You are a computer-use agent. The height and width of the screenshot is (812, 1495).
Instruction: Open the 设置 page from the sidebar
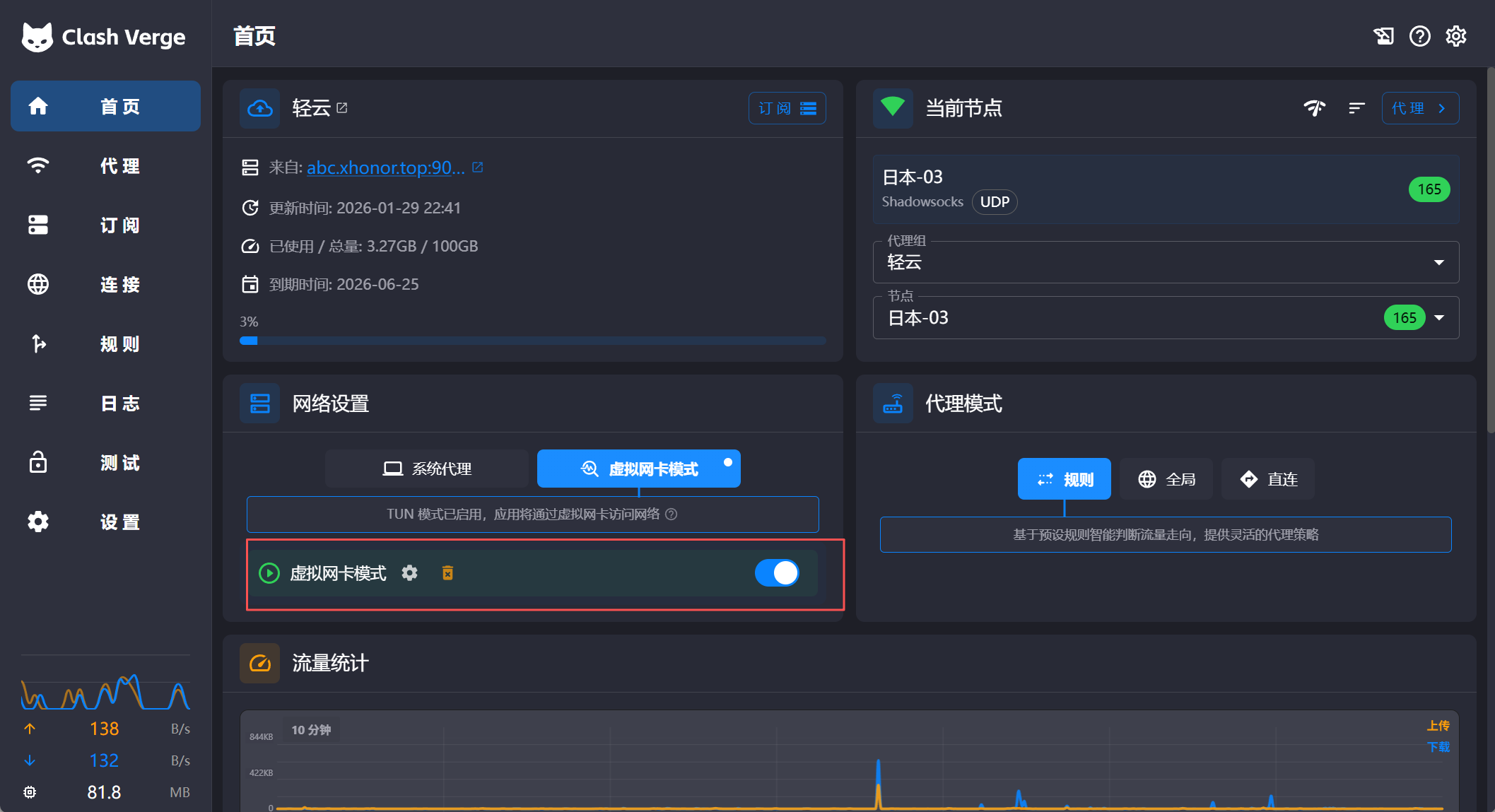(105, 522)
